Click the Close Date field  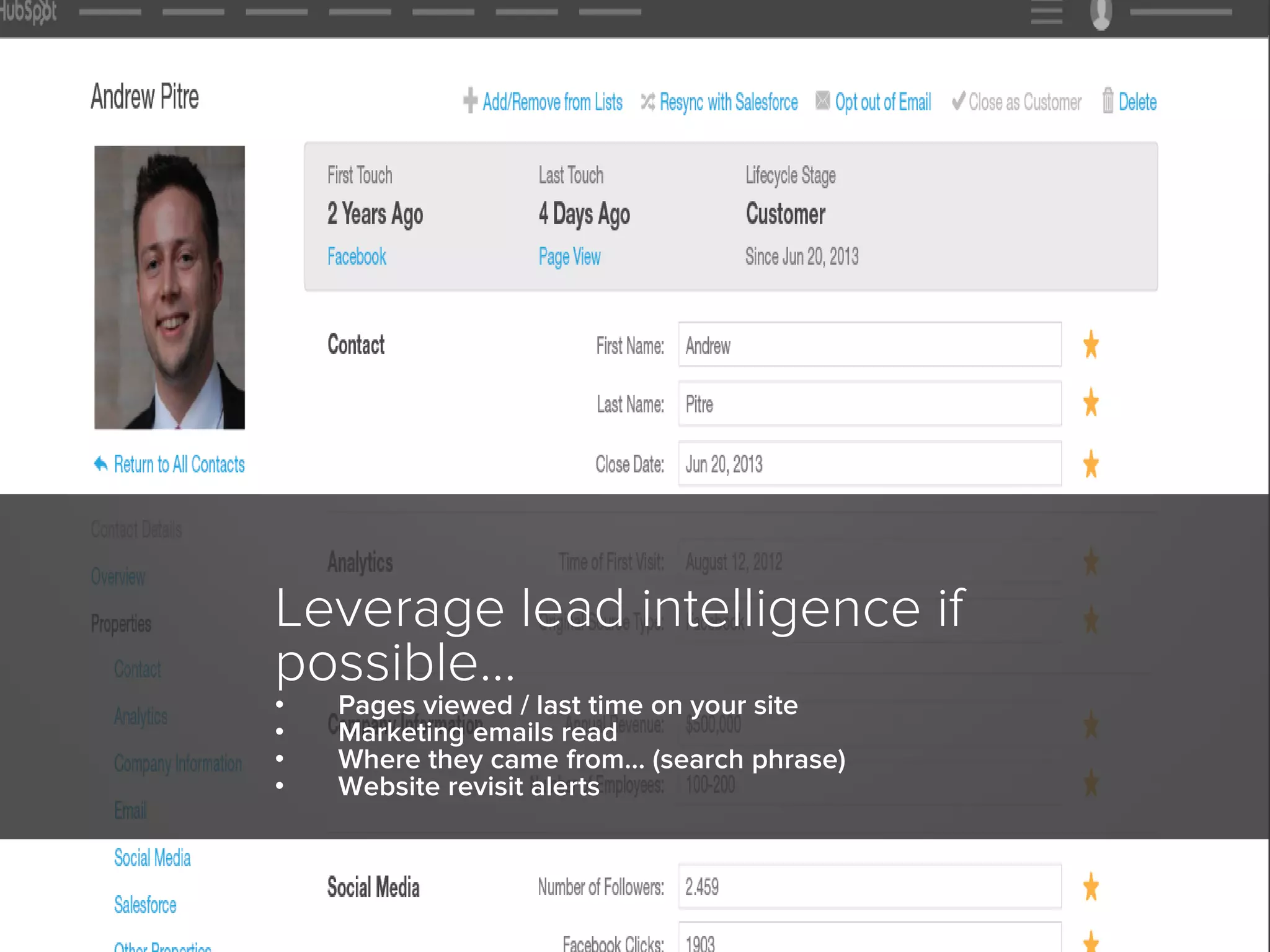click(870, 464)
